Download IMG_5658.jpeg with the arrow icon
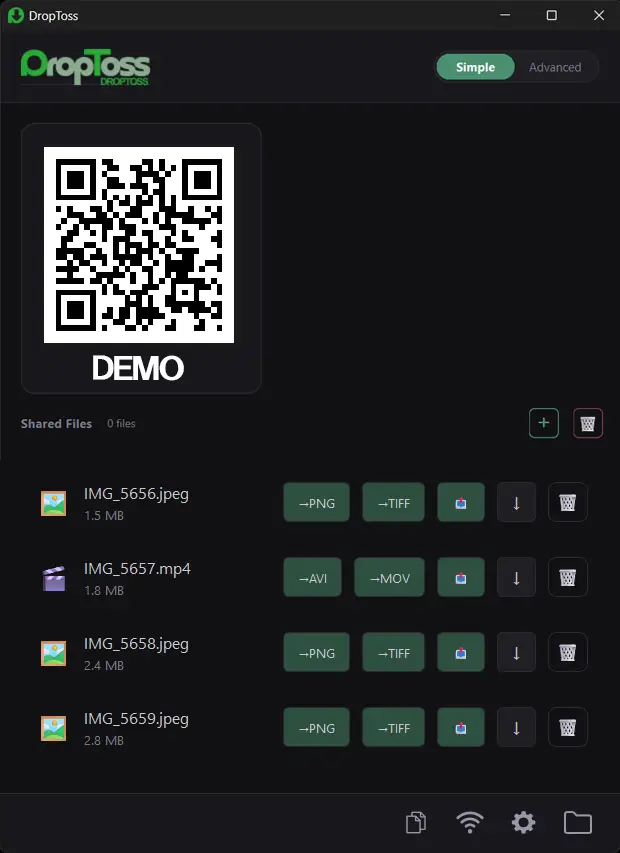This screenshot has height=853, width=620. click(x=517, y=652)
